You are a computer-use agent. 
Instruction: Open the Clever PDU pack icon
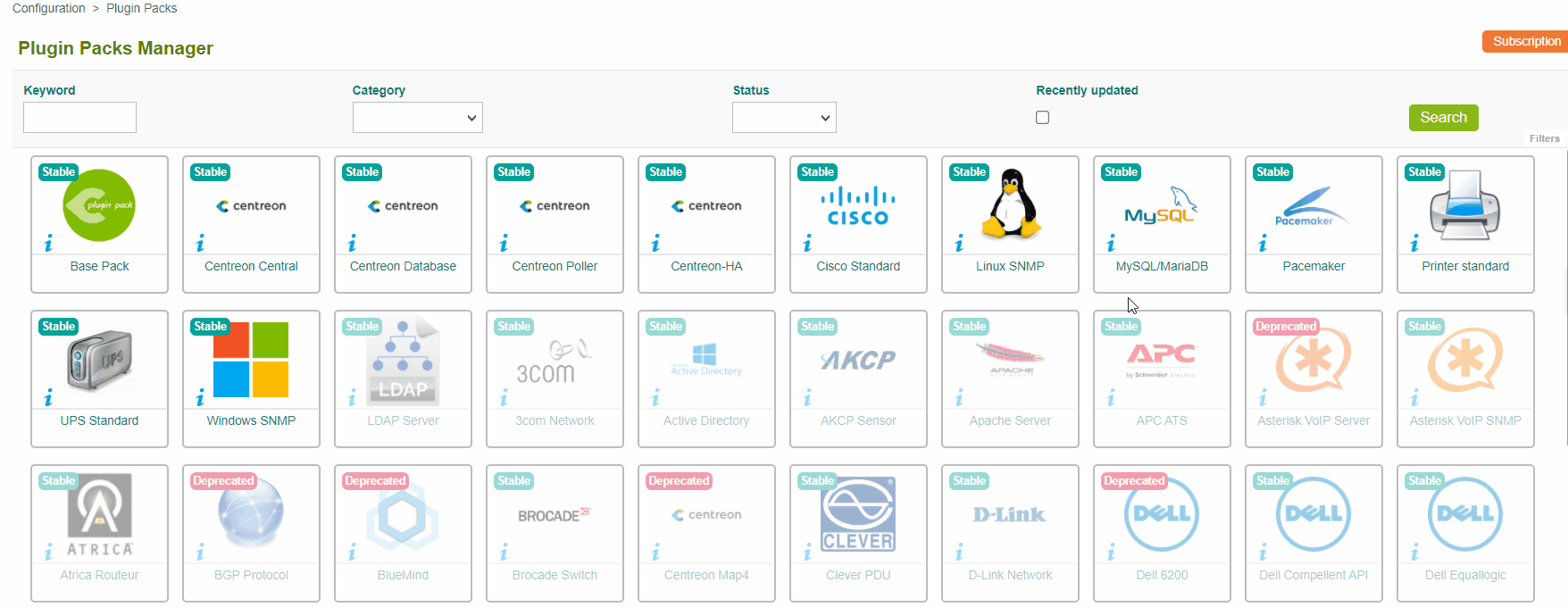tap(858, 514)
